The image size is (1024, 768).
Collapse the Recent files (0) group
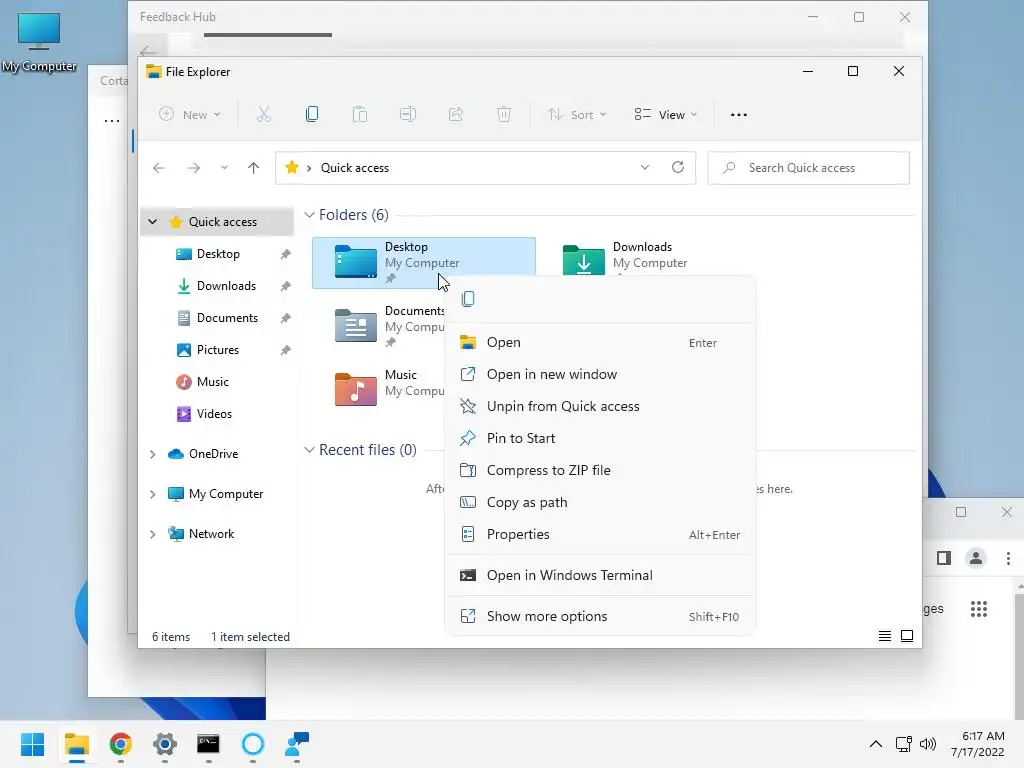(x=310, y=450)
